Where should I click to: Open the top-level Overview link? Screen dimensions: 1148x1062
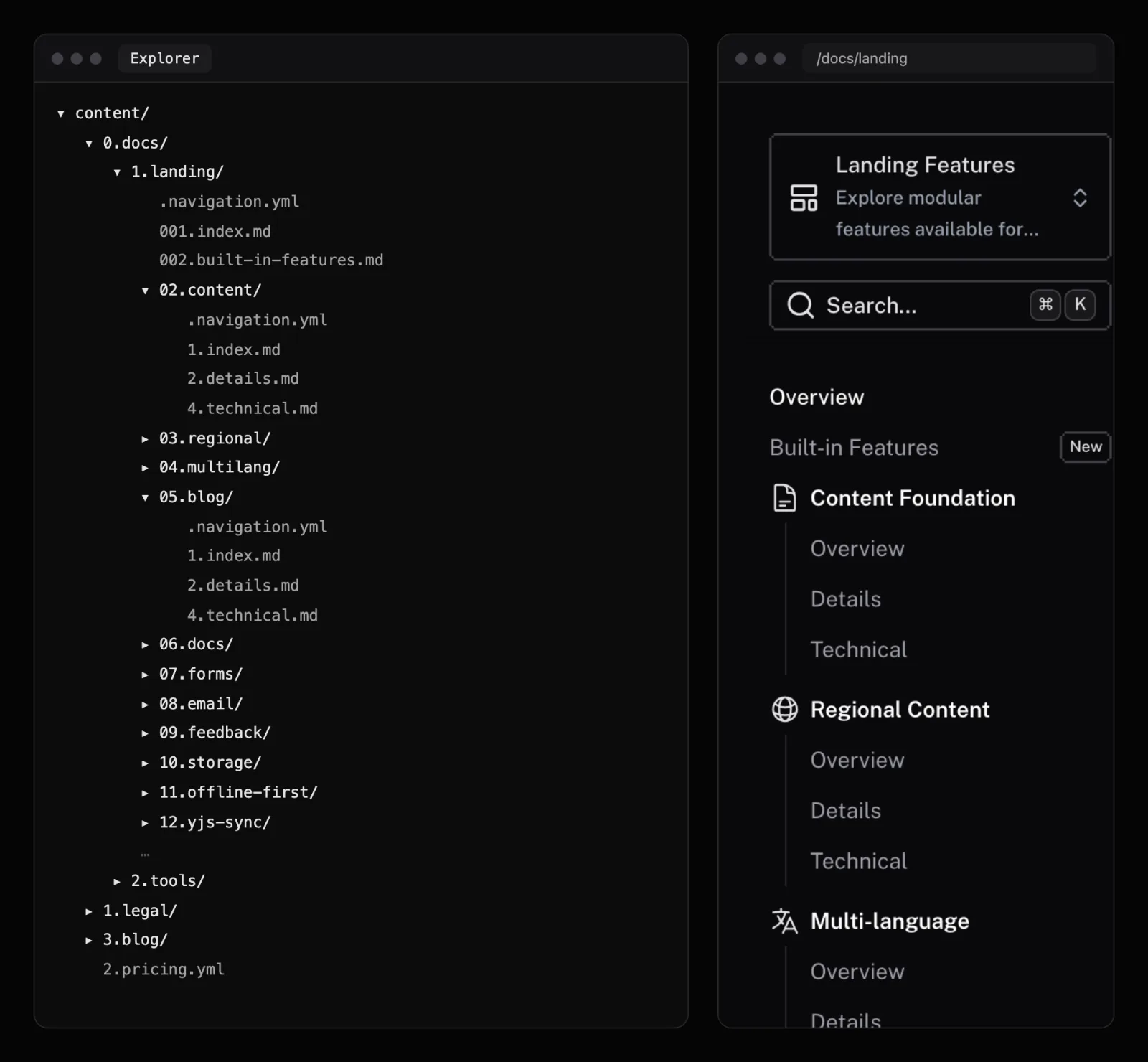tap(817, 397)
